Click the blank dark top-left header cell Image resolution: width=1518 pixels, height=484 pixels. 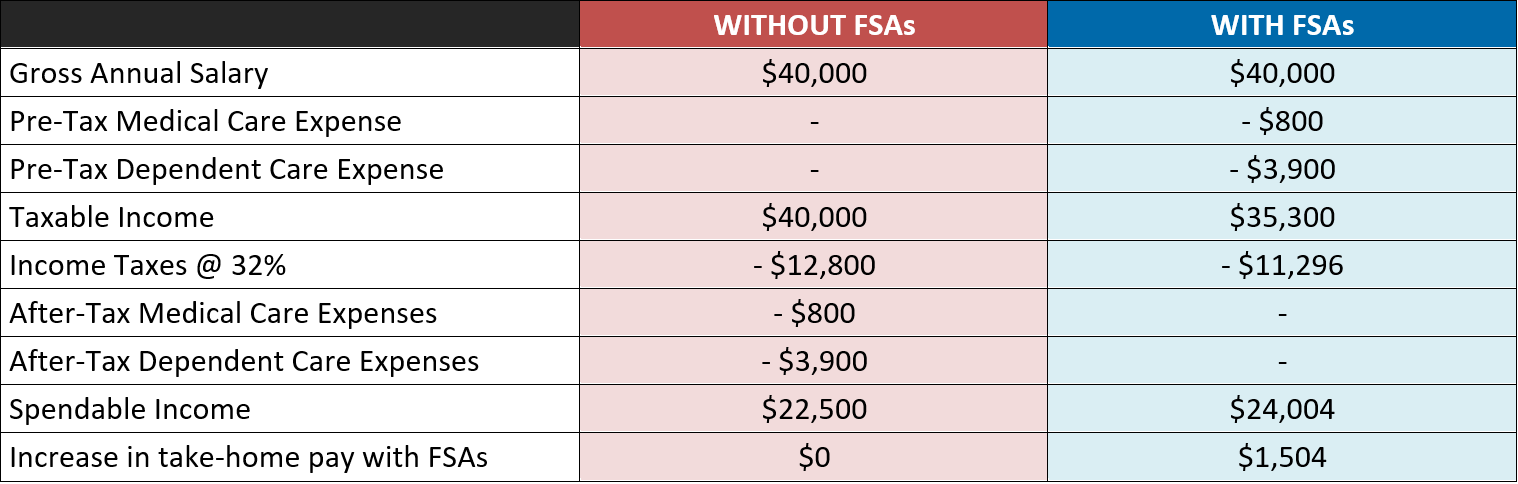tap(290, 25)
